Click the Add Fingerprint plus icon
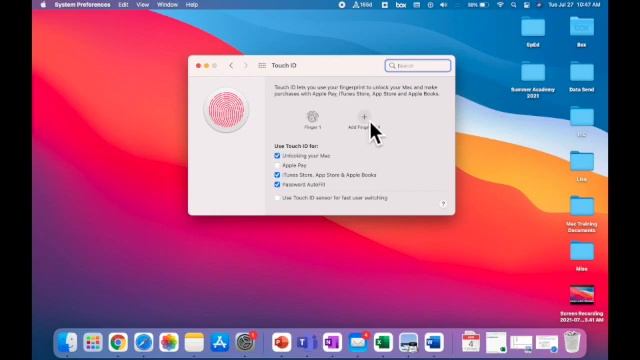640x360 pixels. 364,117
